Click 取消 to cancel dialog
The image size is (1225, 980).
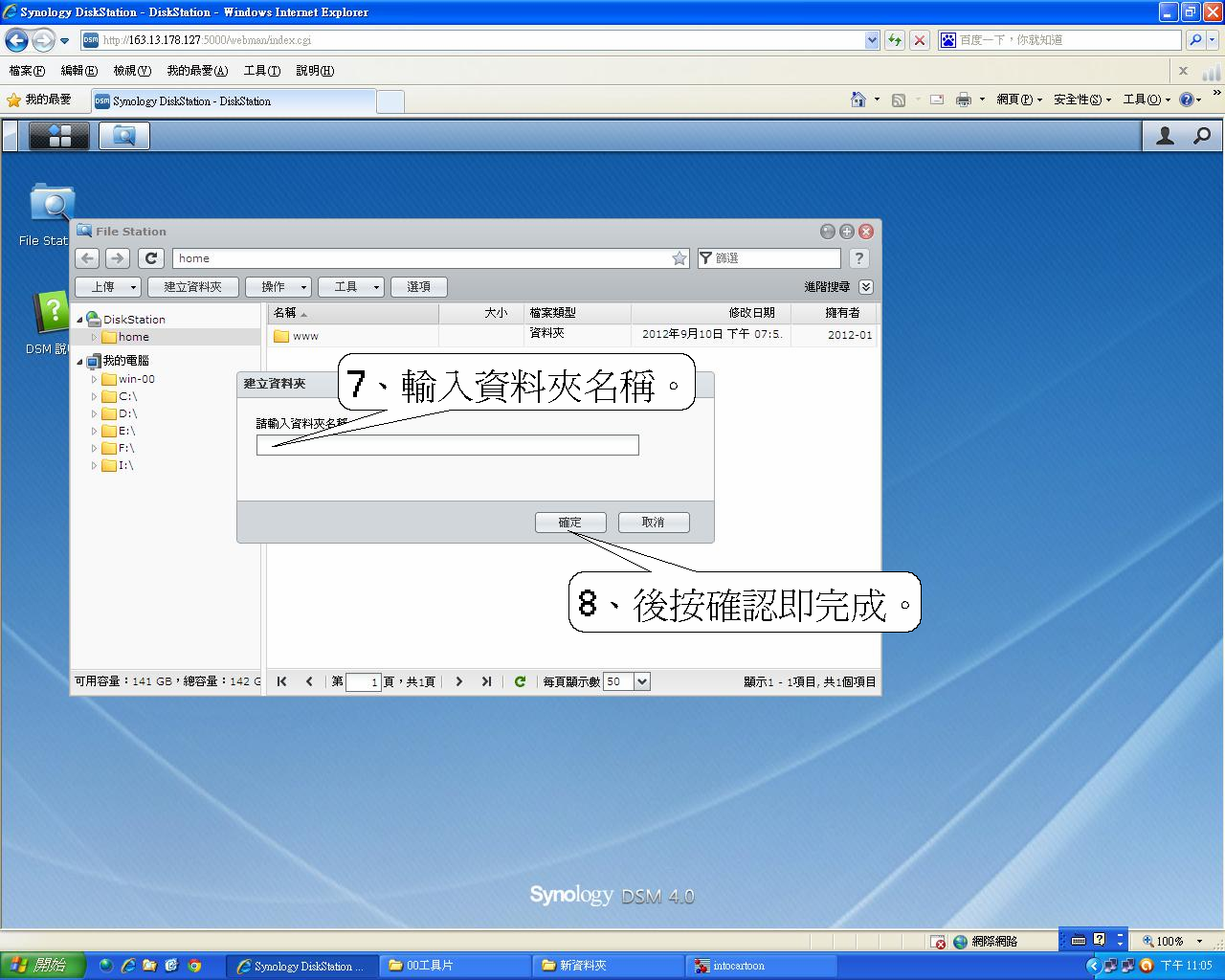[654, 523]
